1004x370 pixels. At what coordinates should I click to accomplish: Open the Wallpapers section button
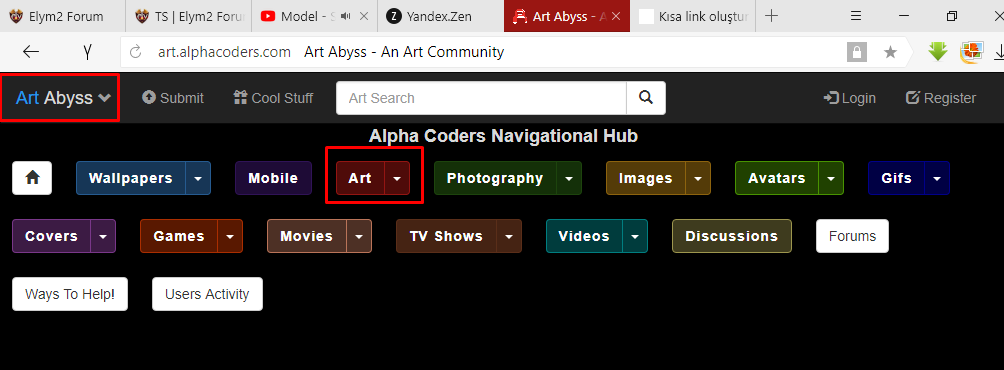(131, 178)
